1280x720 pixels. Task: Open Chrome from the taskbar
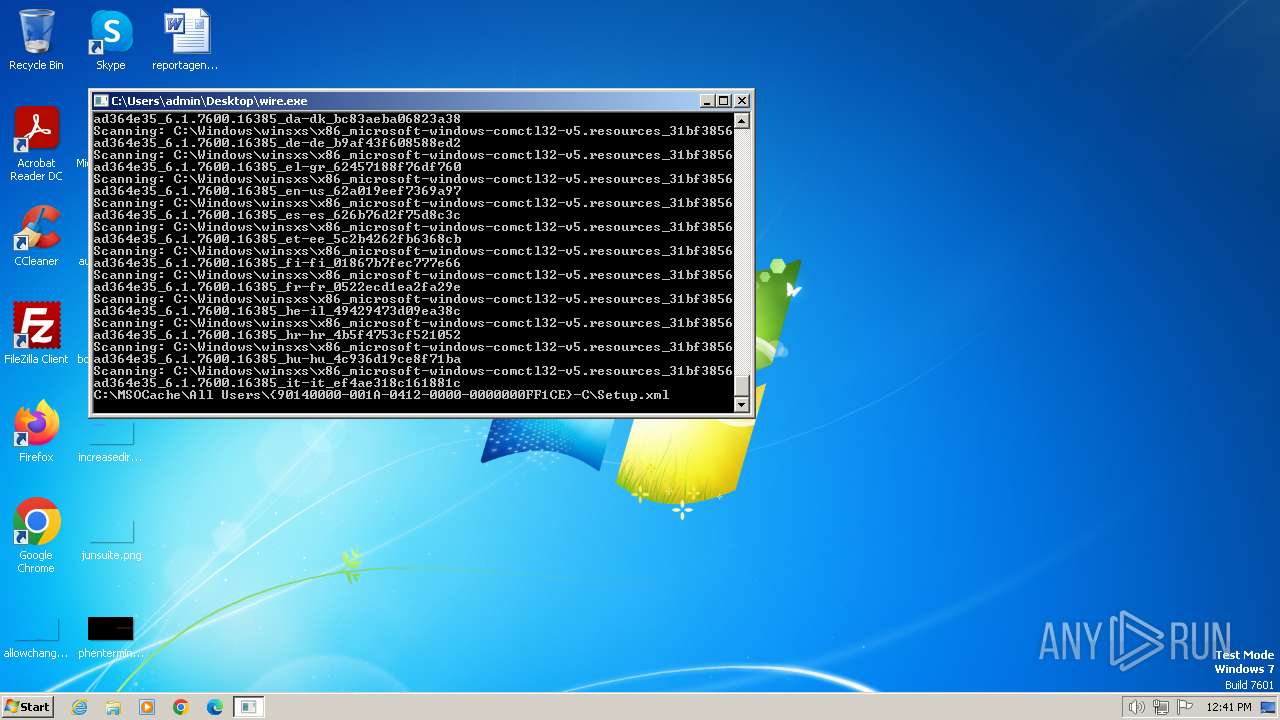pos(181,707)
